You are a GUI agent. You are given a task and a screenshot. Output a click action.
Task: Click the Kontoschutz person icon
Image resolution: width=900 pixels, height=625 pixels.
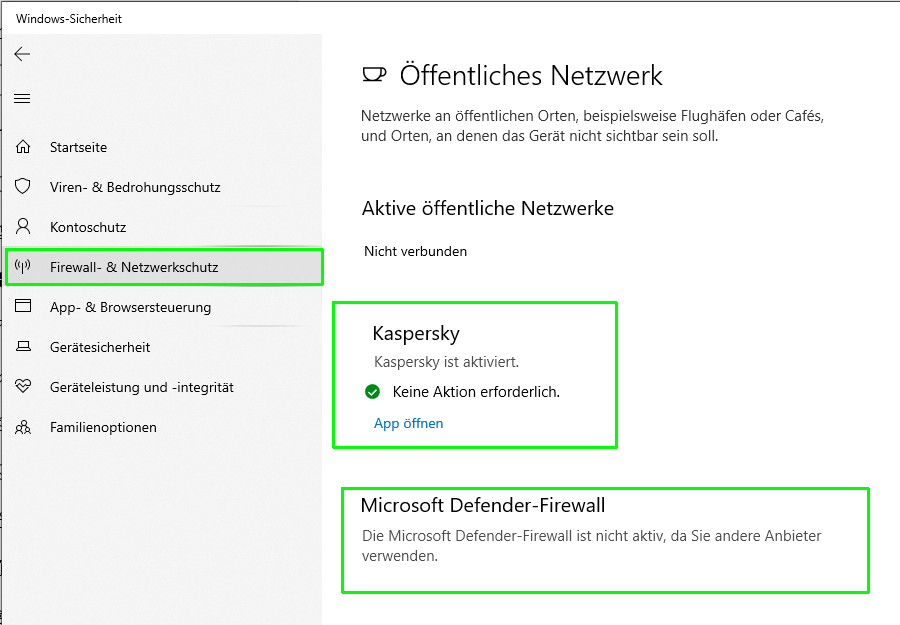click(x=23, y=227)
